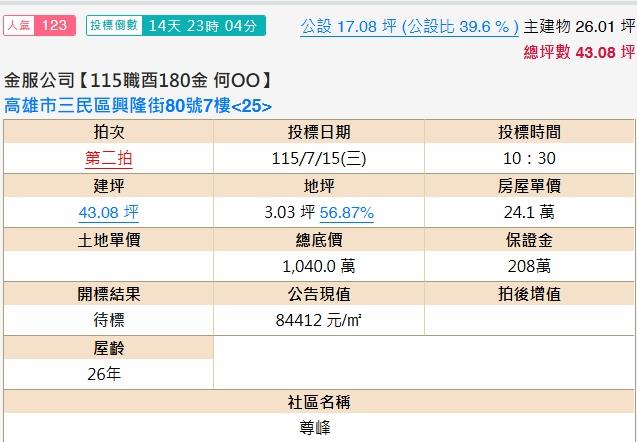The height and width of the screenshot is (442, 637).
Task: Click the 投標時間 header cell
Action: [529, 132]
